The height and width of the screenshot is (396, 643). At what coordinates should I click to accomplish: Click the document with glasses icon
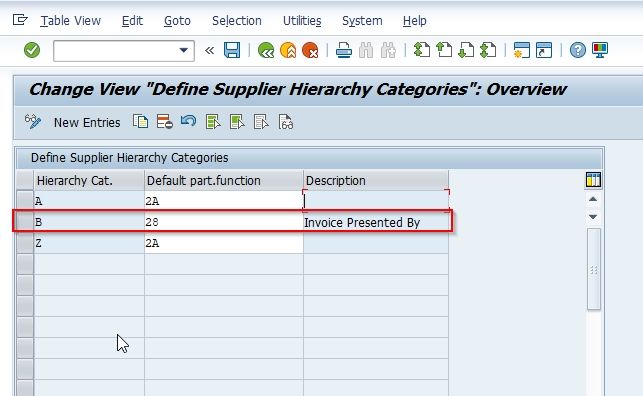tap(286, 122)
